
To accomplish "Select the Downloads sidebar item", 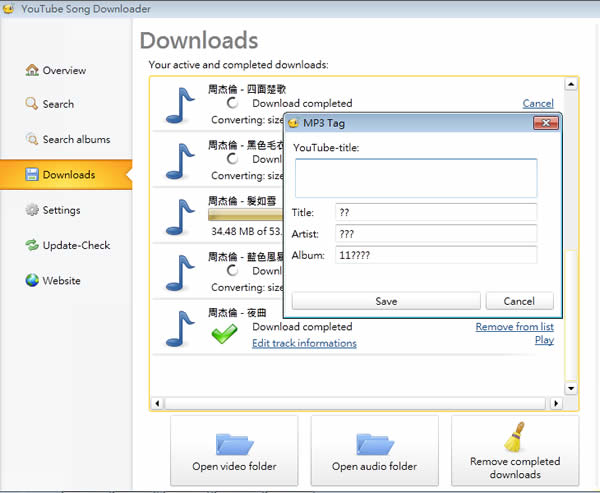I will coord(66,175).
